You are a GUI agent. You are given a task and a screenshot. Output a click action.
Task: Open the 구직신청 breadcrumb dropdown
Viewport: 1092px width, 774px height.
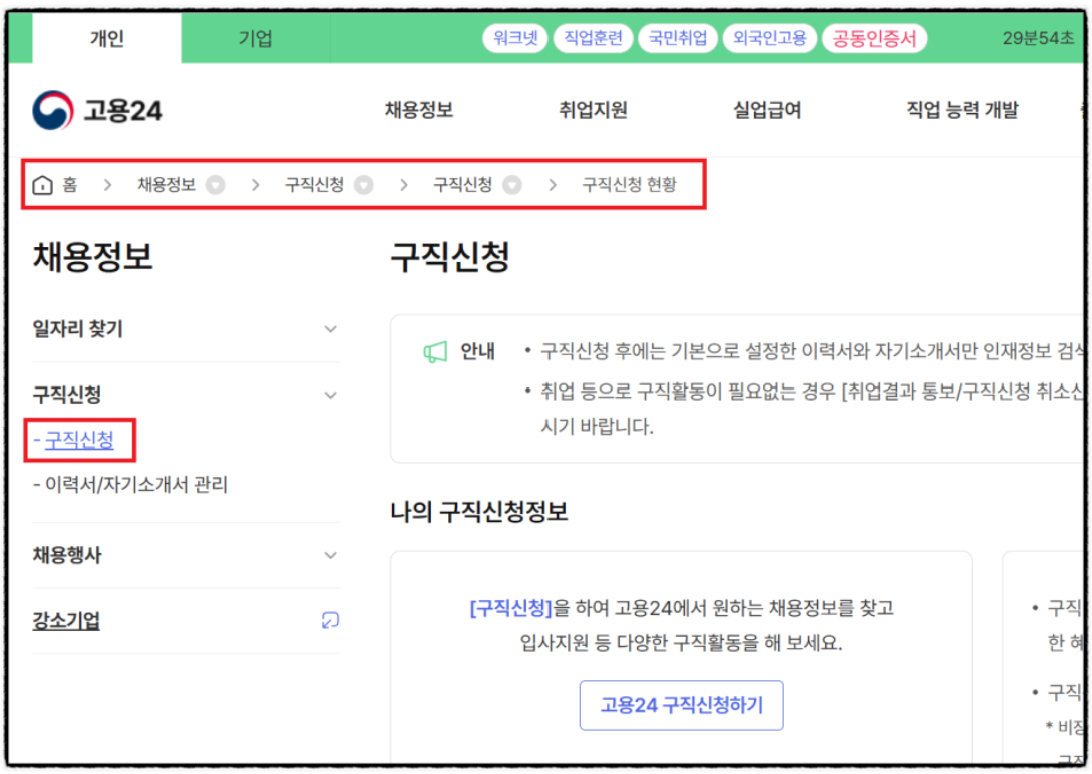363,184
